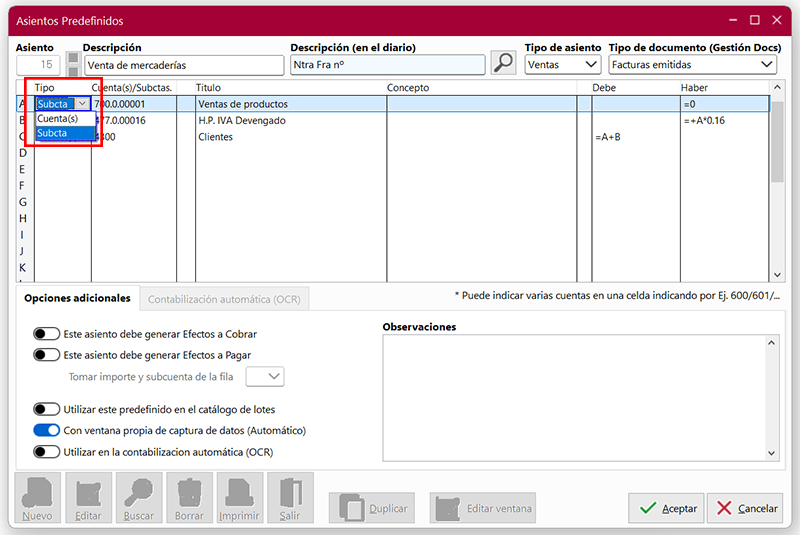Viewport: 800px width, 535px height.
Task: Enable 'generar Efectos a Cobrar' toggle
Action: 47,334
